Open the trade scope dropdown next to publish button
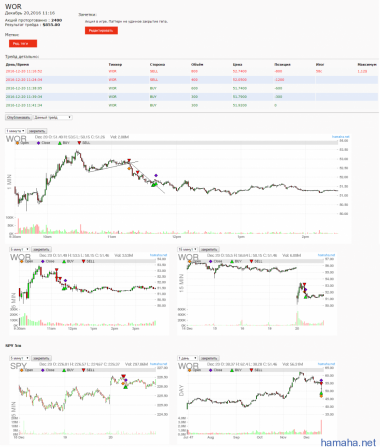 [53, 117]
